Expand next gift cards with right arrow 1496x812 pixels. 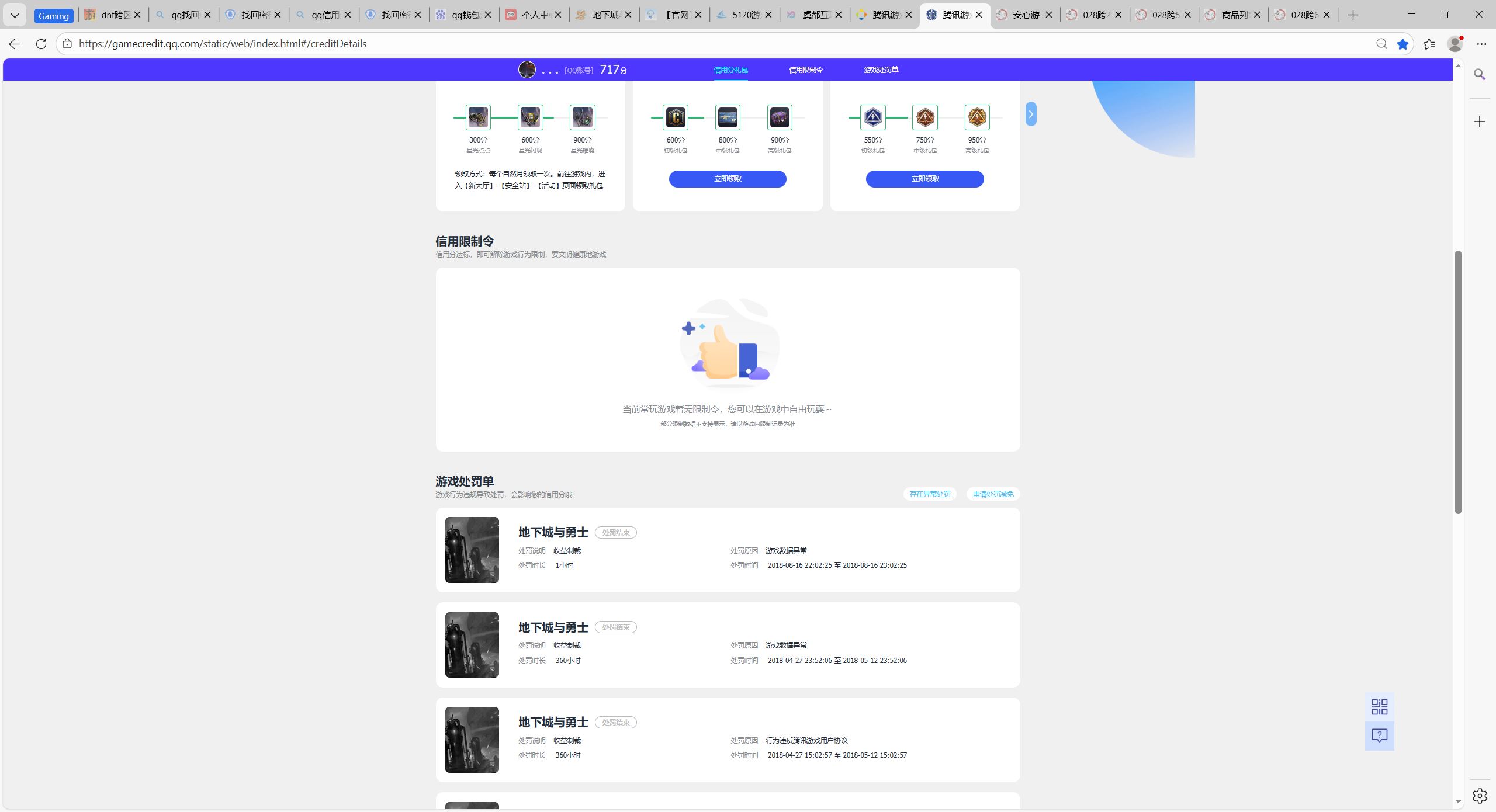click(1031, 114)
